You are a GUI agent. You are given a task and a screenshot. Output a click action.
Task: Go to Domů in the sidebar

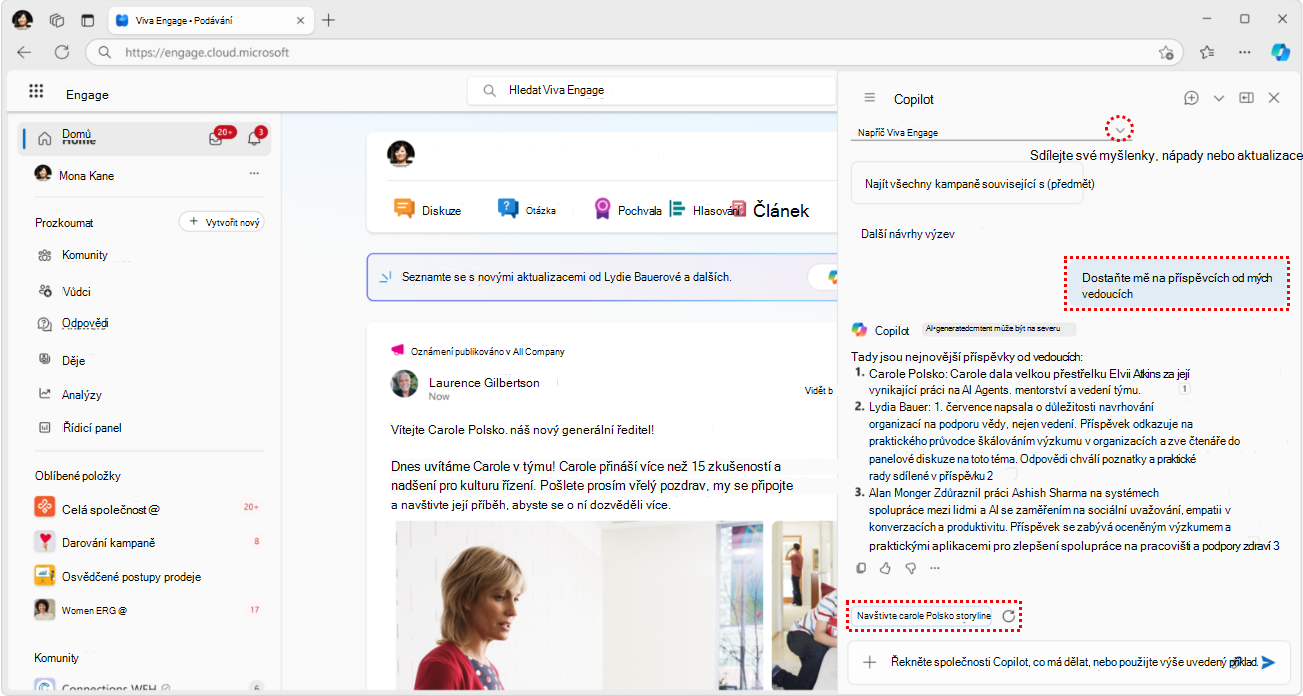144,139
